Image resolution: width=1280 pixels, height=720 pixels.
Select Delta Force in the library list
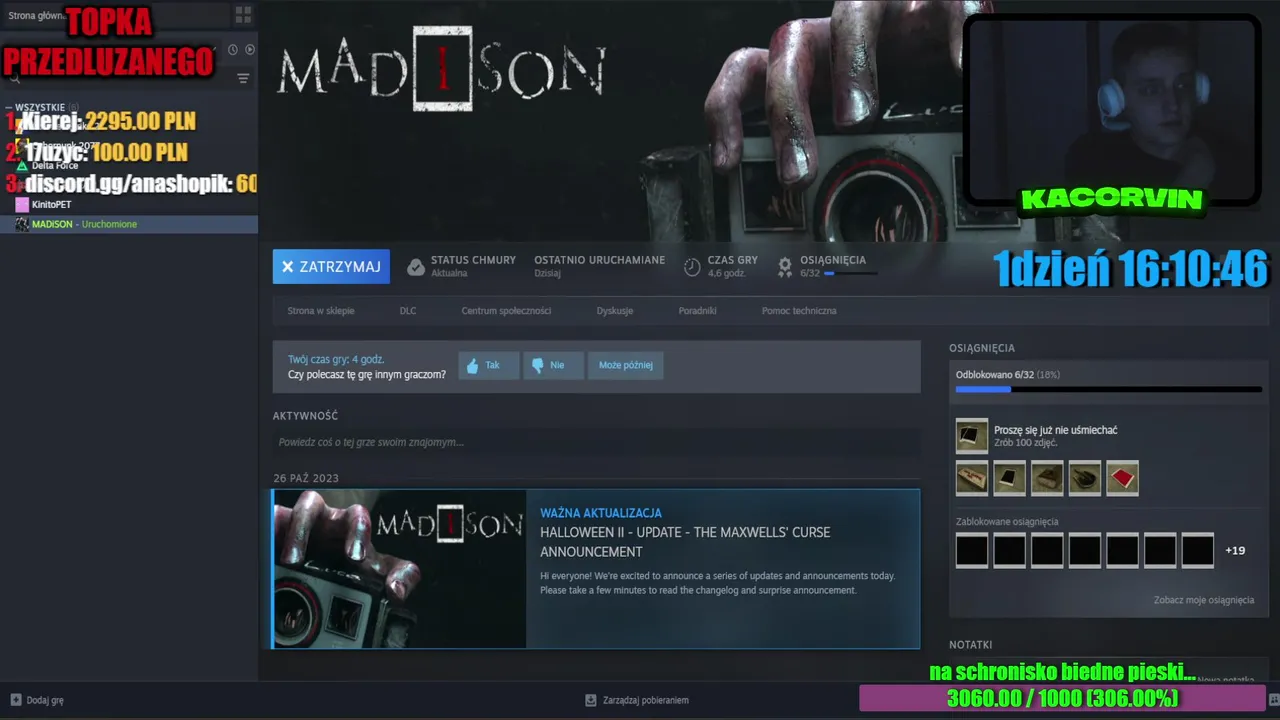coord(55,166)
